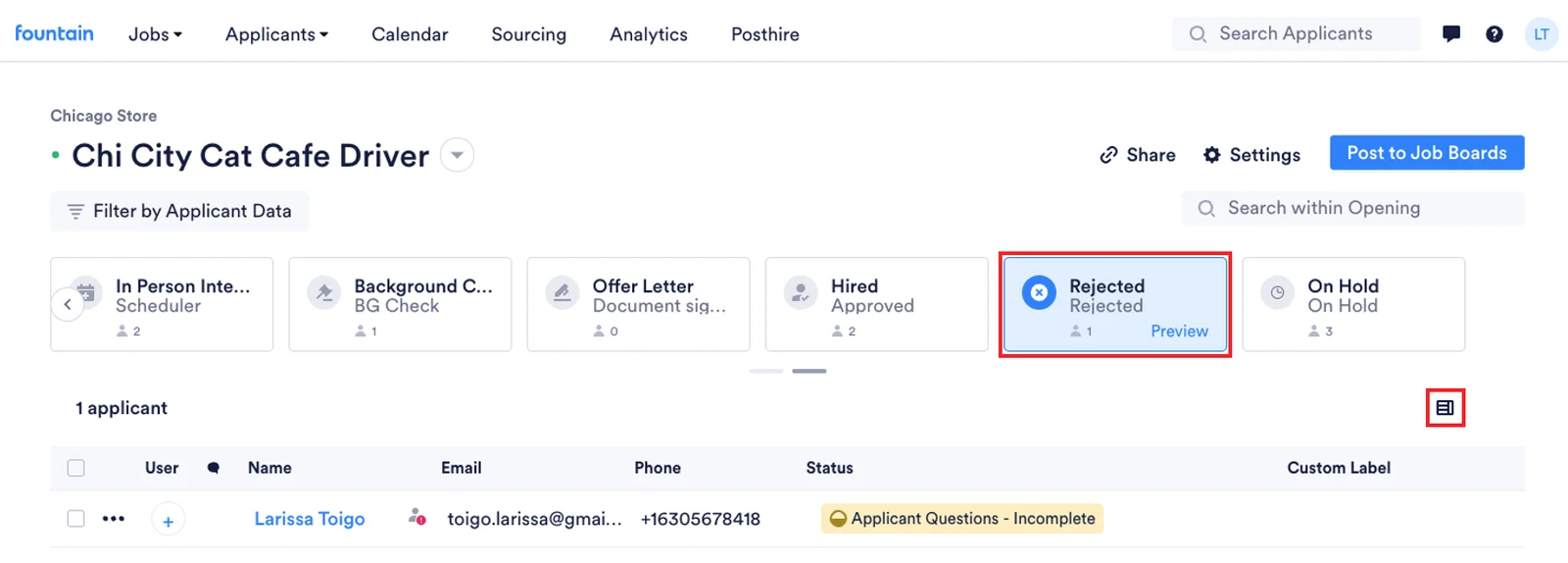Toggle the table layout view icon

point(1445,407)
